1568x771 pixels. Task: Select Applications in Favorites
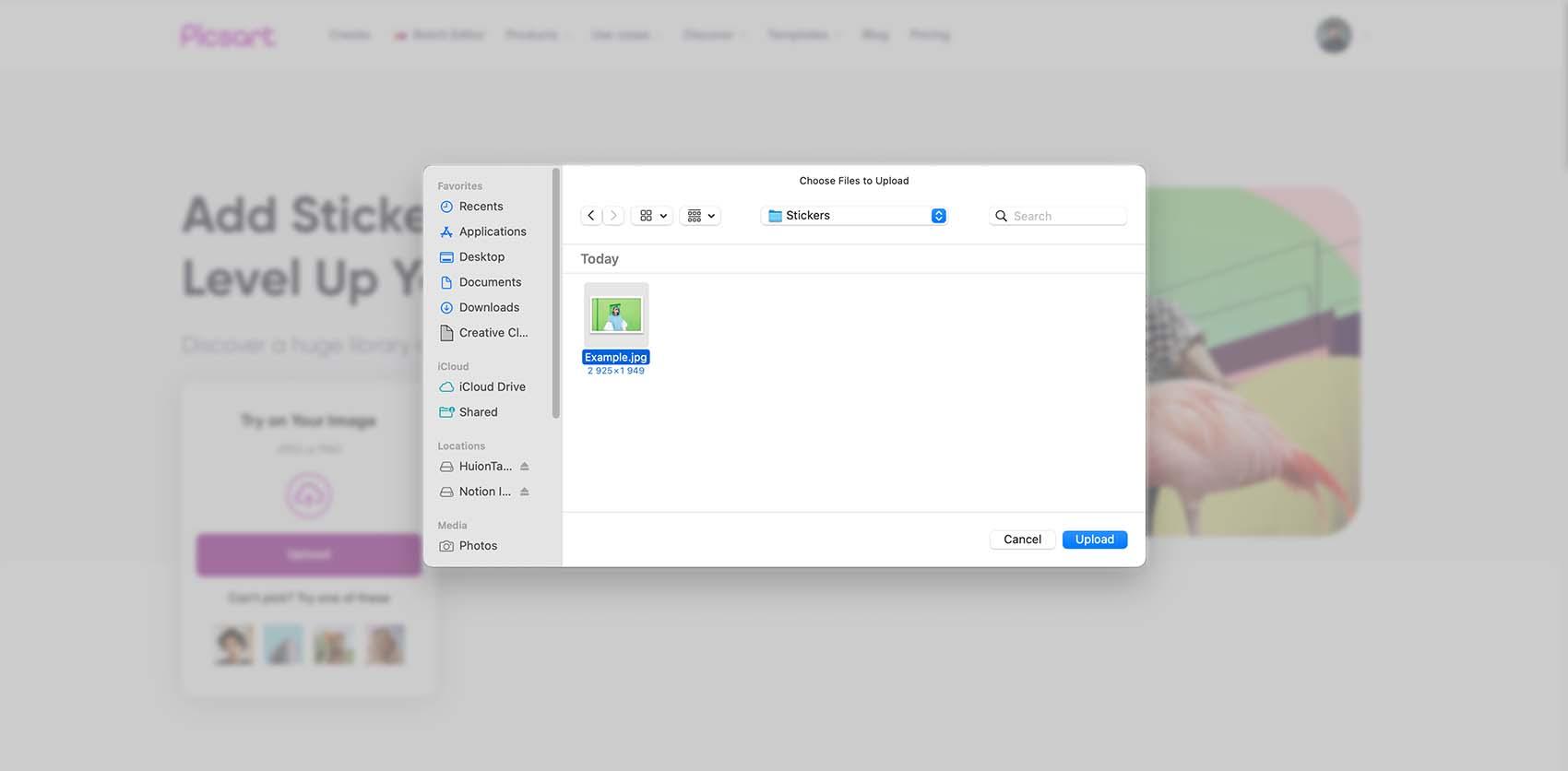pos(490,231)
